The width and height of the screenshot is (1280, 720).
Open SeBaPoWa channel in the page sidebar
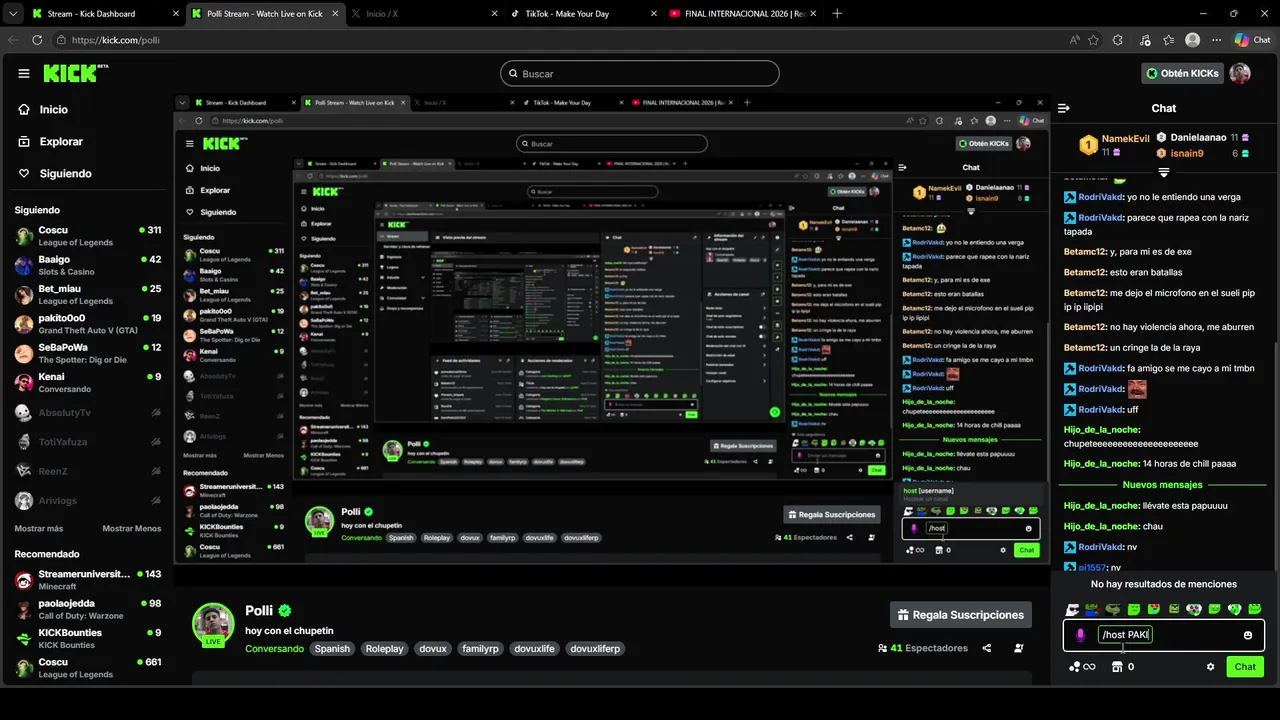[88, 353]
